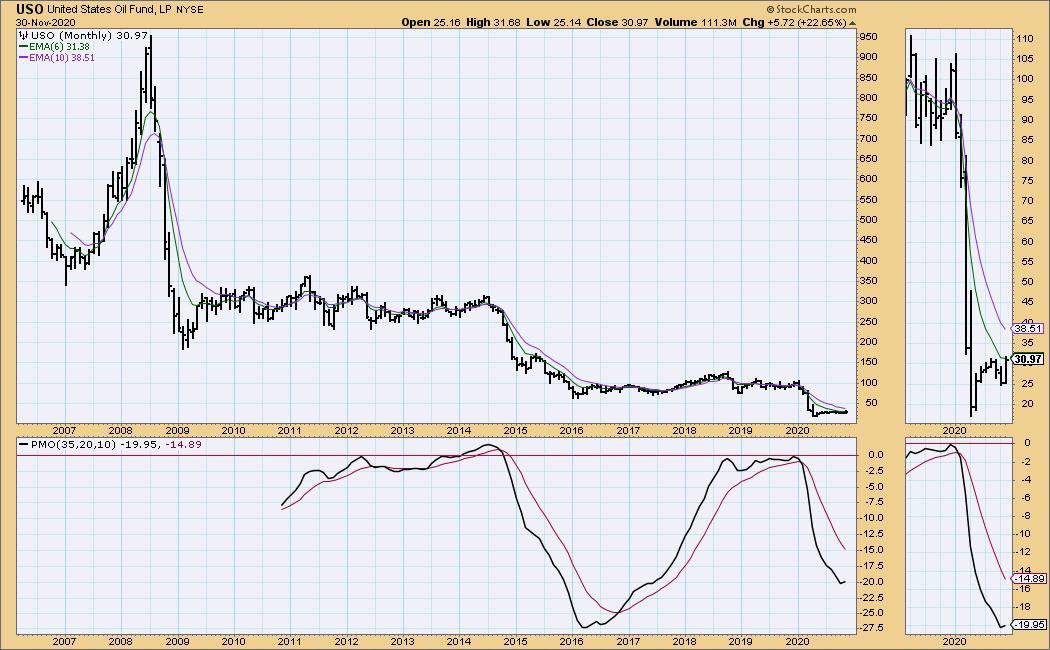
Task: Click the USO ticker symbol in header
Action: coord(30,9)
